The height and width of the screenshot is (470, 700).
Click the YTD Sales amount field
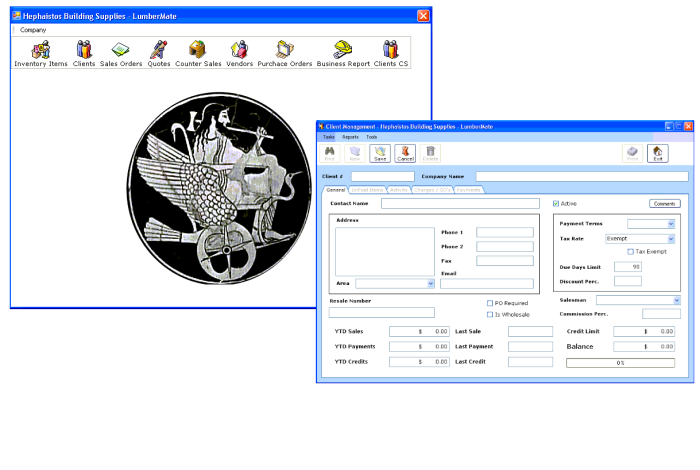[x=419, y=332]
